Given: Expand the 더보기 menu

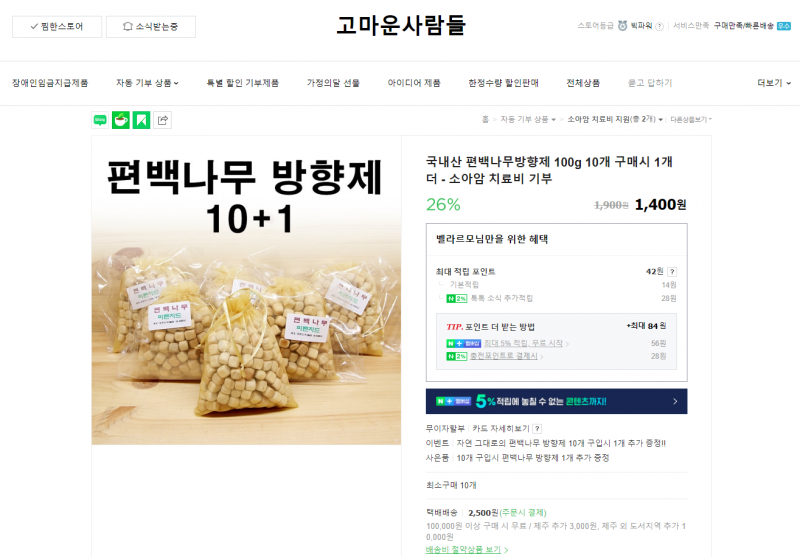Looking at the screenshot, I should [x=774, y=83].
